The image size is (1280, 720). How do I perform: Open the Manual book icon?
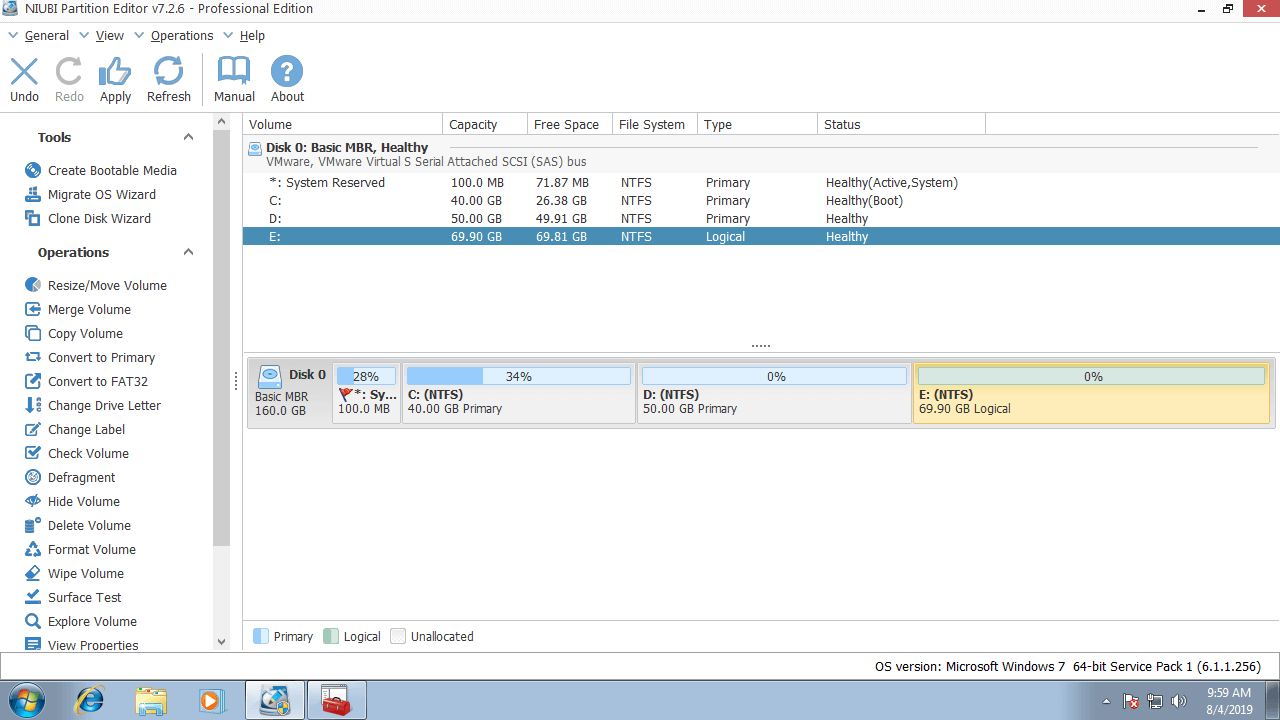(234, 72)
